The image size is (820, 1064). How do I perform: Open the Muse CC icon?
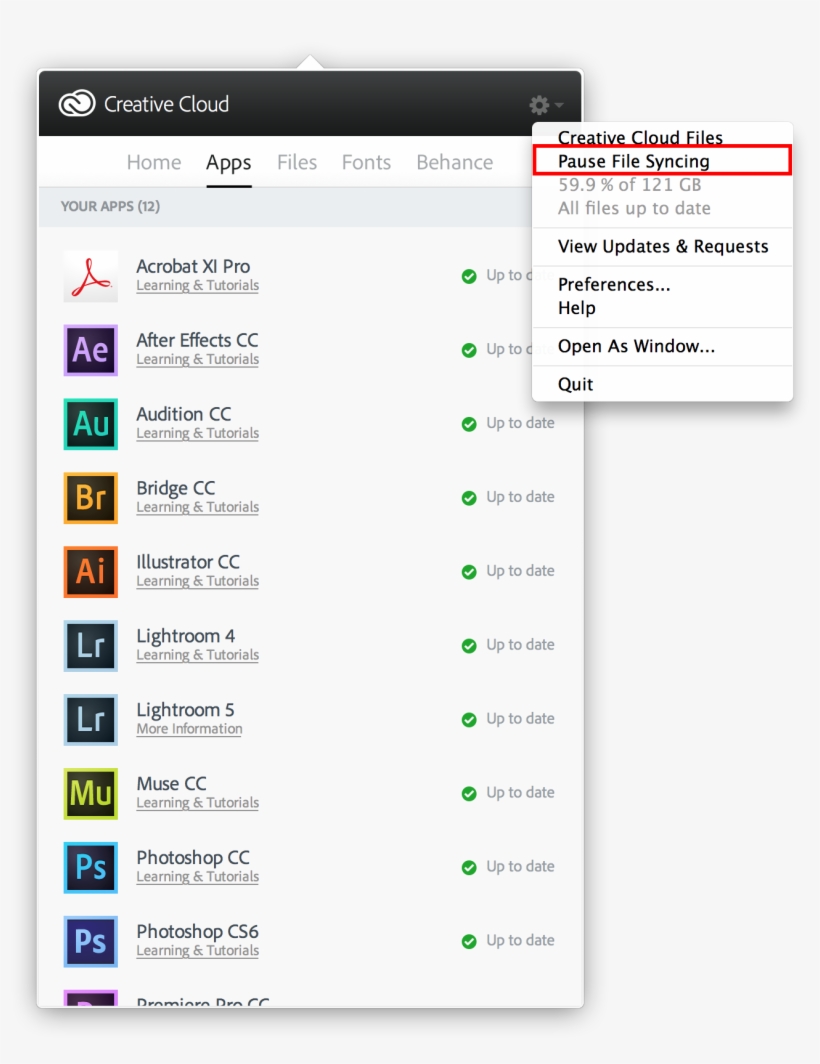[90, 794]
